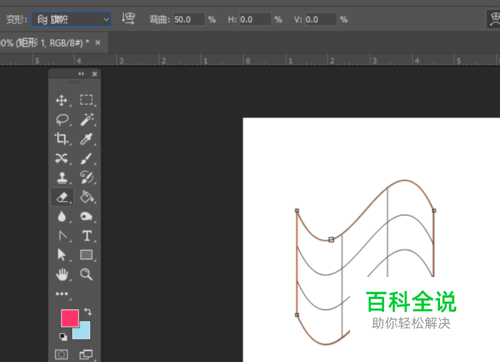Click the bottom-left warp corner handle
This screenshot has width=500, height=362.
297,315
